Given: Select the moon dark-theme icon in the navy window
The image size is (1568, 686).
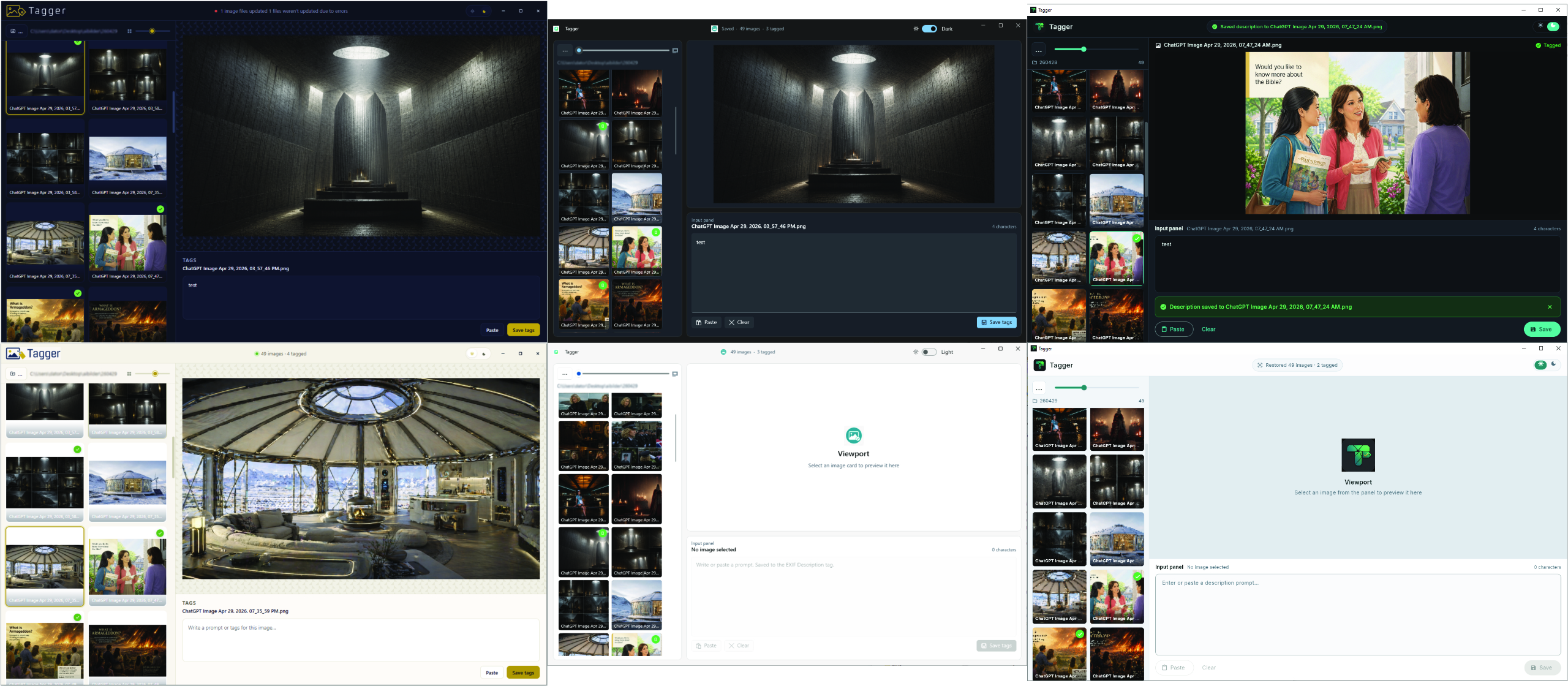Looking at the screenshot, I should click(484, 11).
